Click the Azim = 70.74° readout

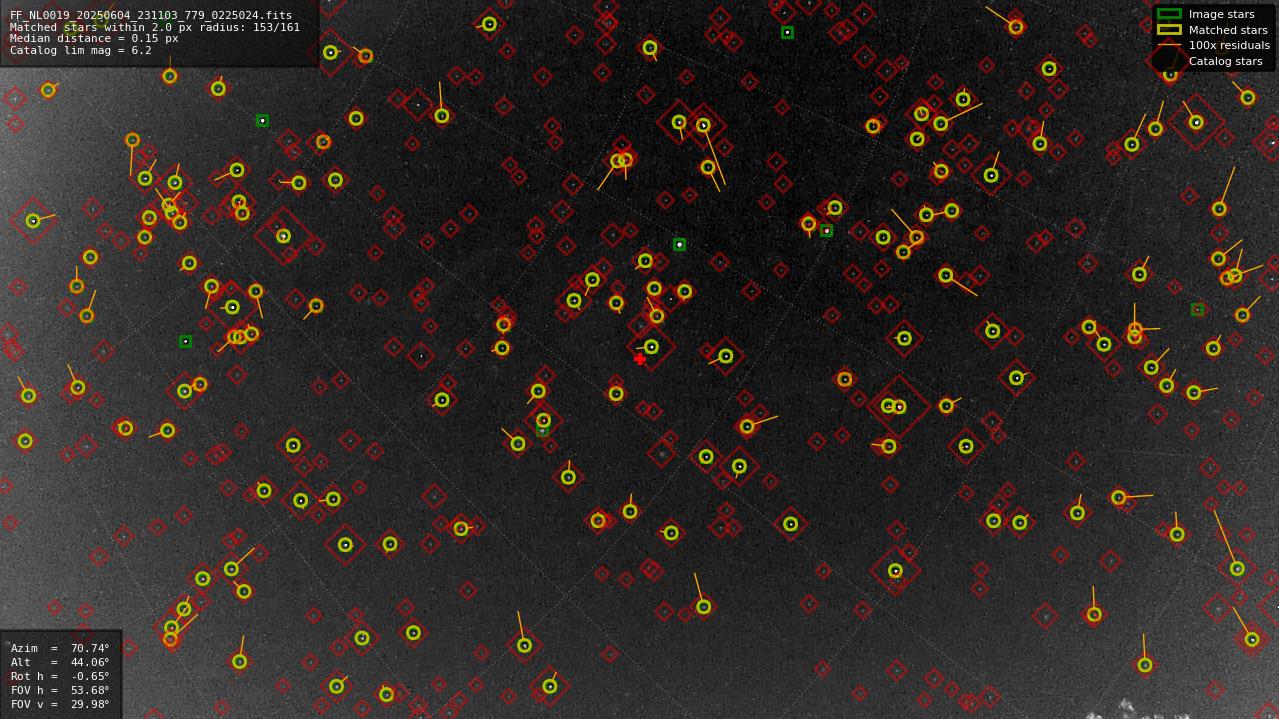(60, 648)
